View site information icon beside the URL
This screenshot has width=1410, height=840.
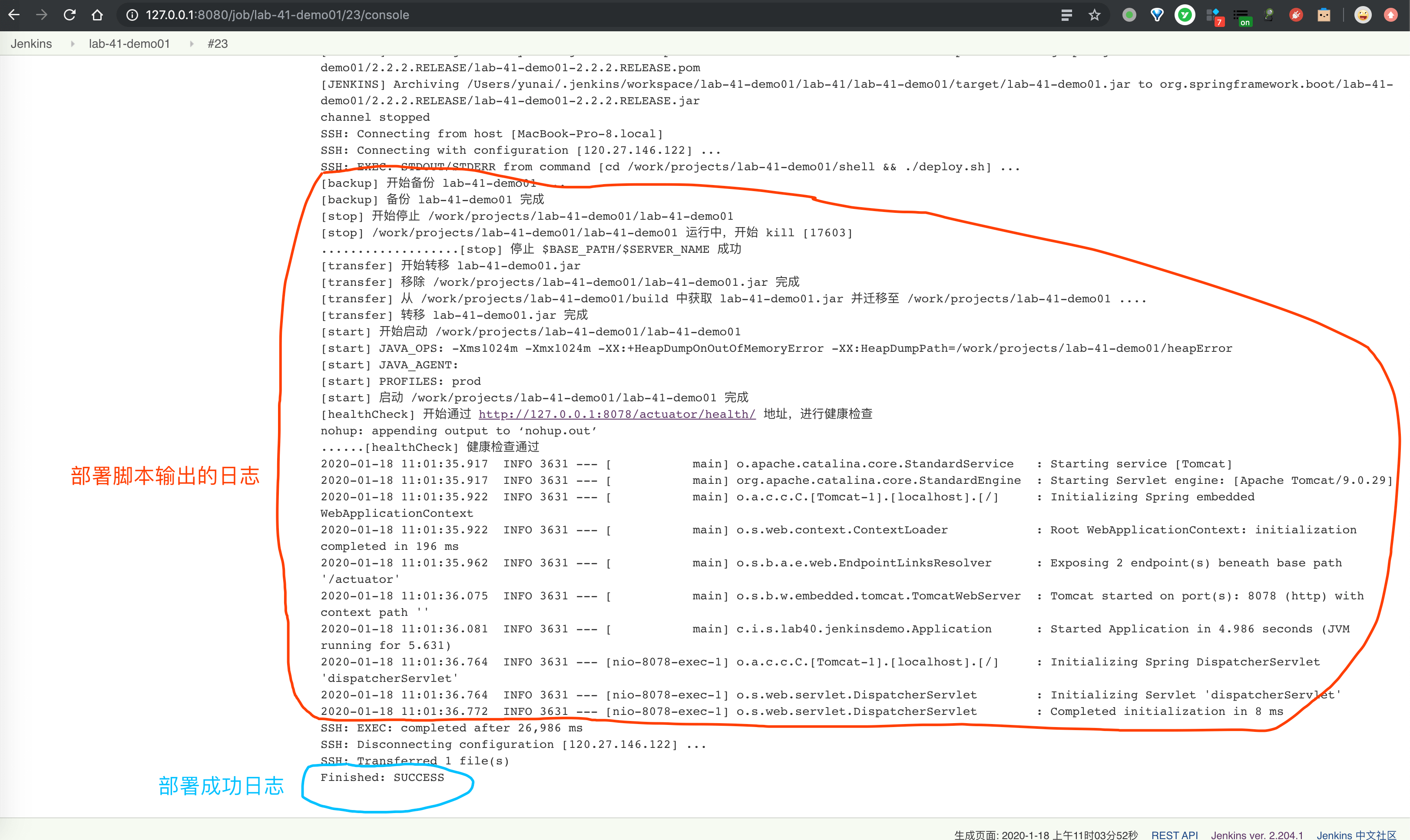[x=132, y=15]
